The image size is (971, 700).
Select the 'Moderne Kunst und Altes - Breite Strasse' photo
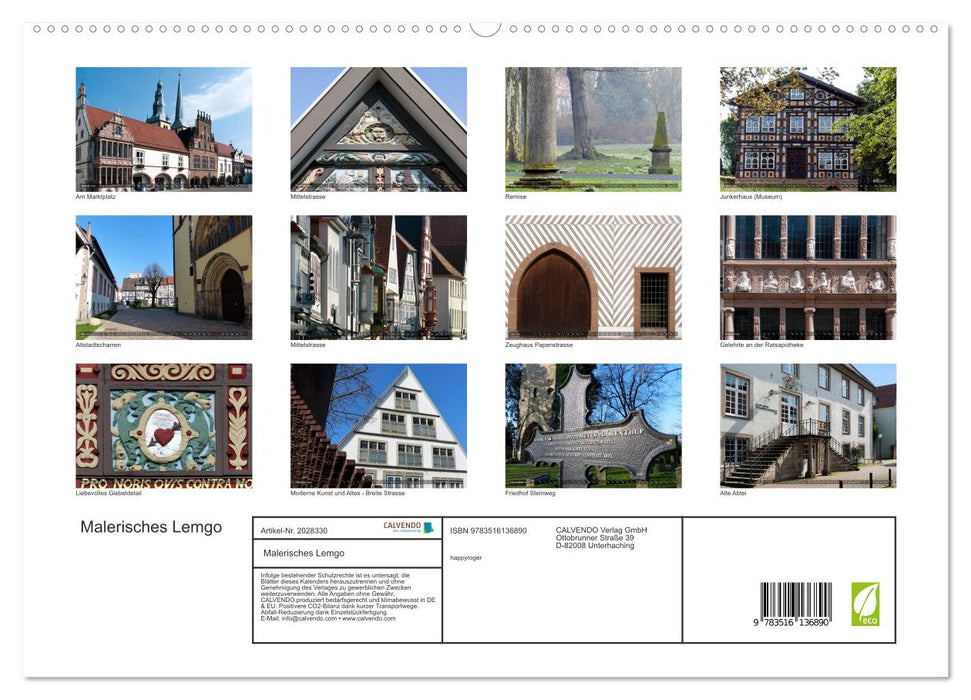[x=376, y=424]
